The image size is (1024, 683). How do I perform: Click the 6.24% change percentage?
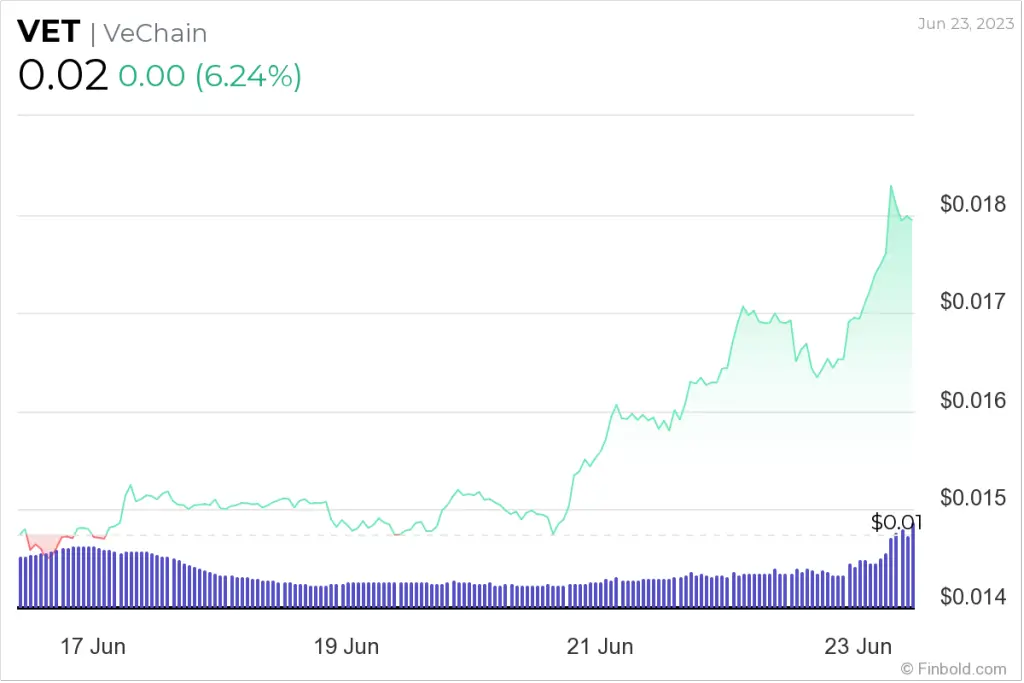click(x=248, y=77)
